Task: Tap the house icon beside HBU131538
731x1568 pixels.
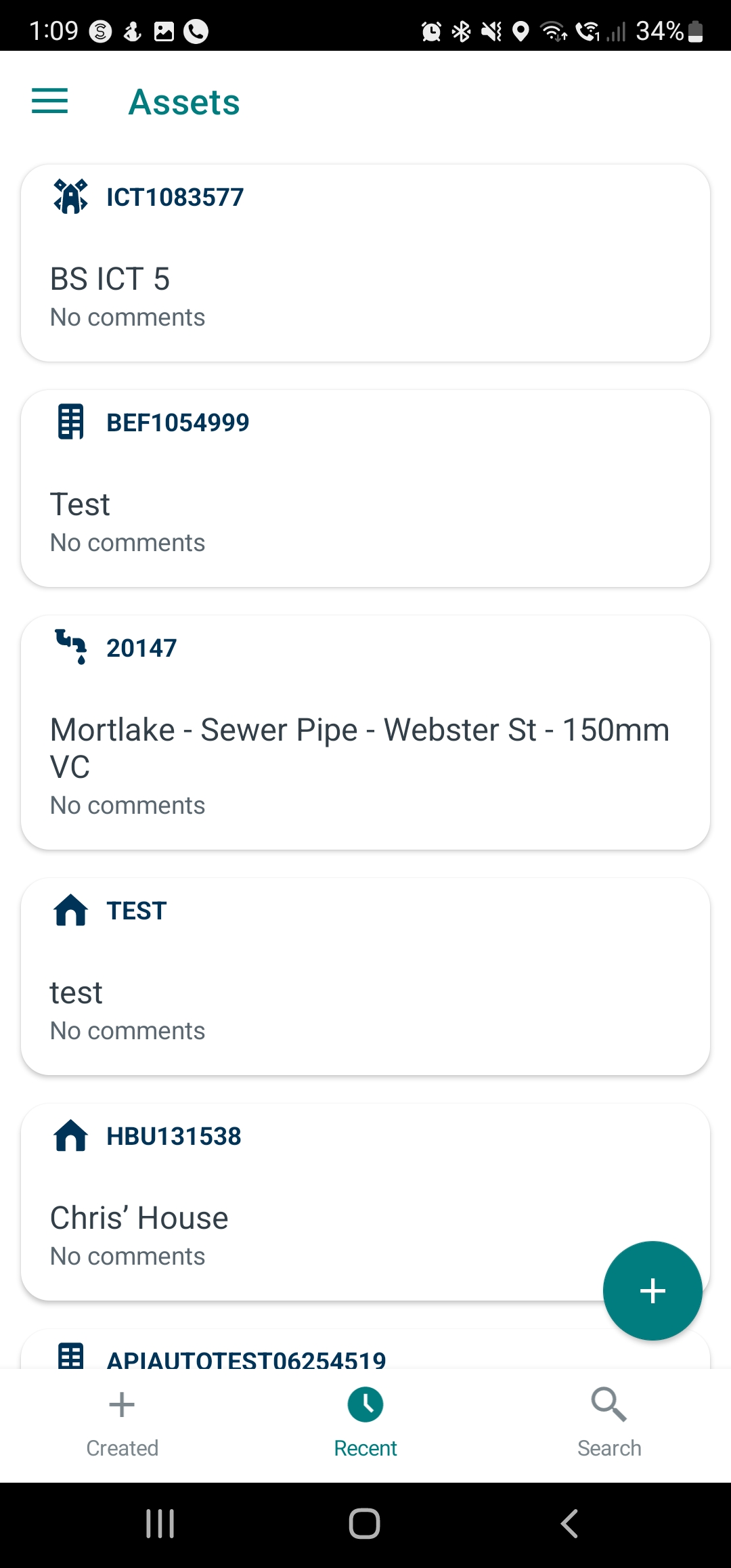Action: pos(70,1135)
